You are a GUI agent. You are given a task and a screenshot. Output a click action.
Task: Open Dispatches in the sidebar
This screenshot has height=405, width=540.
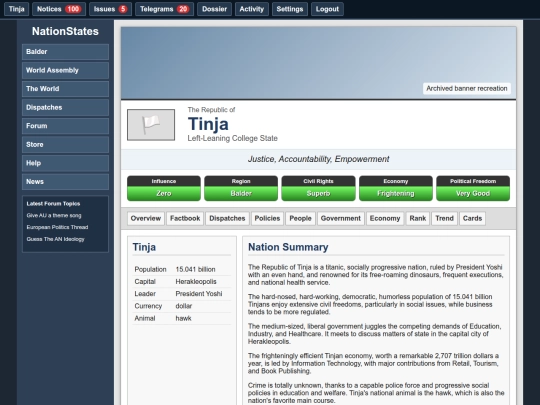65,107
